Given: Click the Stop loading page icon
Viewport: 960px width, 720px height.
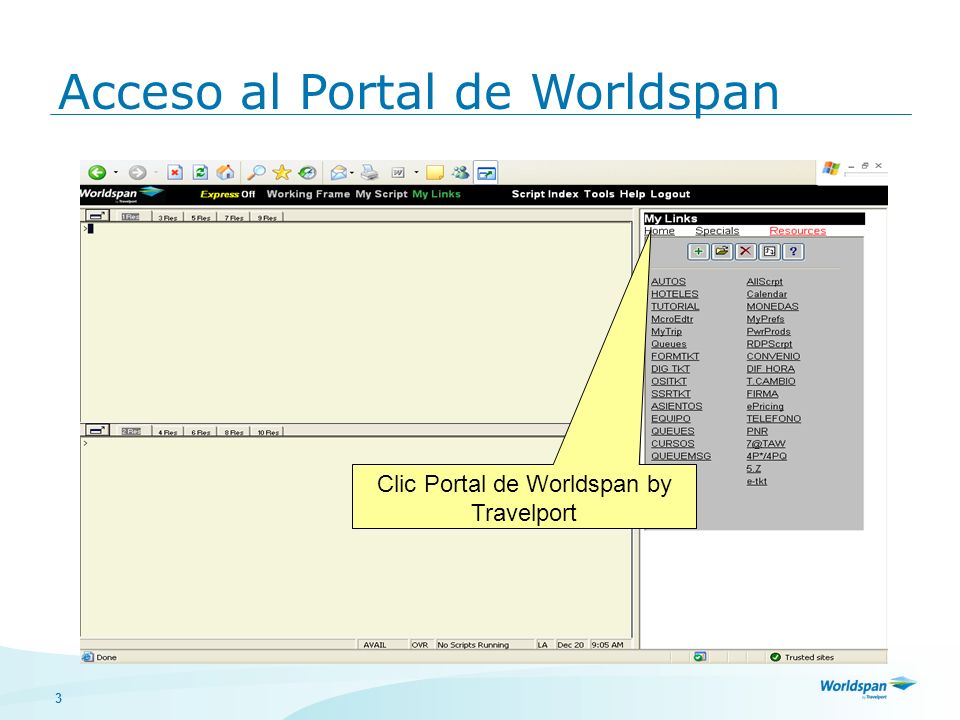Looking at the screenshot, I should pos(175,173).
